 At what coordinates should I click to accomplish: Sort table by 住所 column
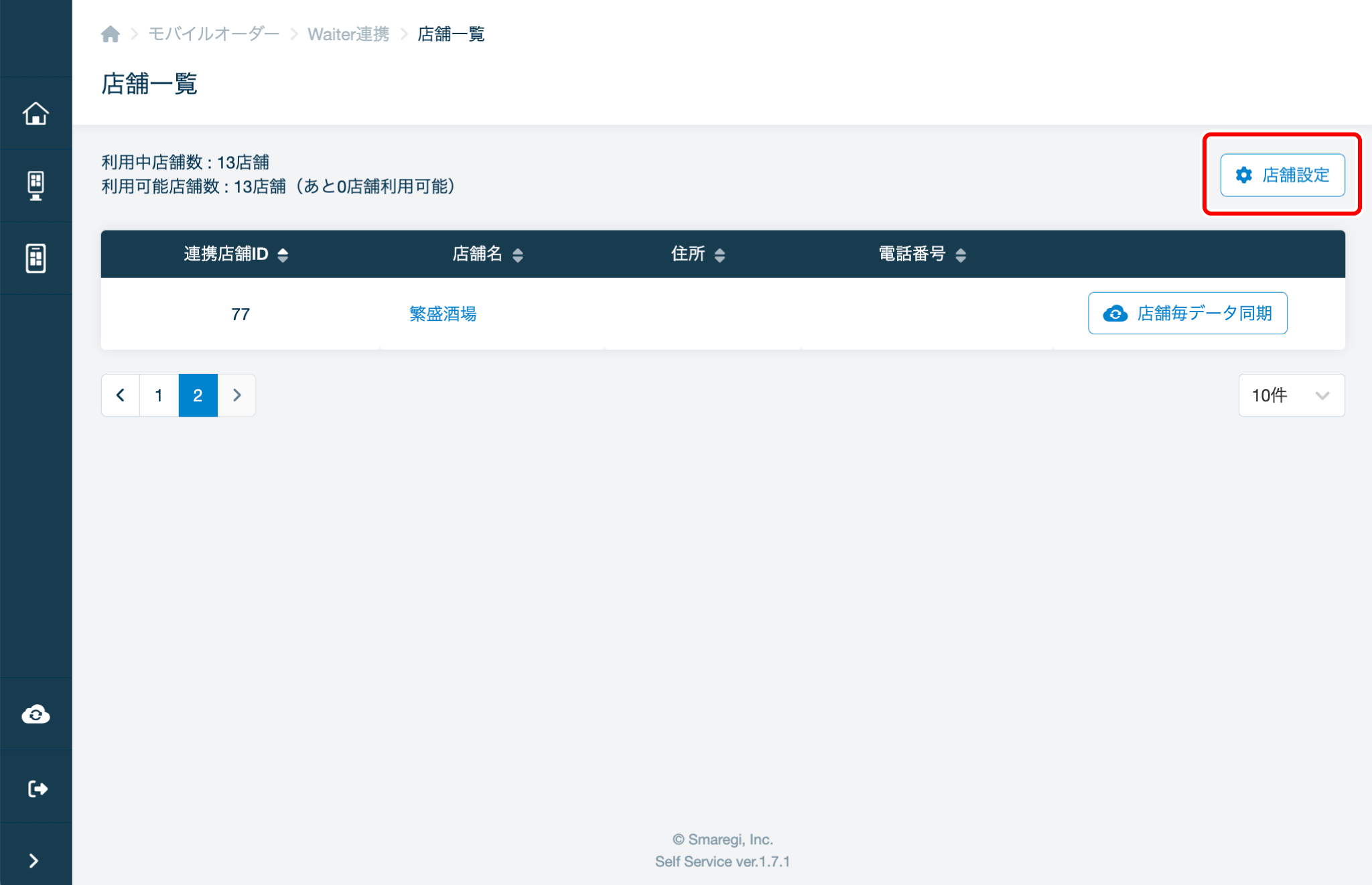[x=697, y=254]
